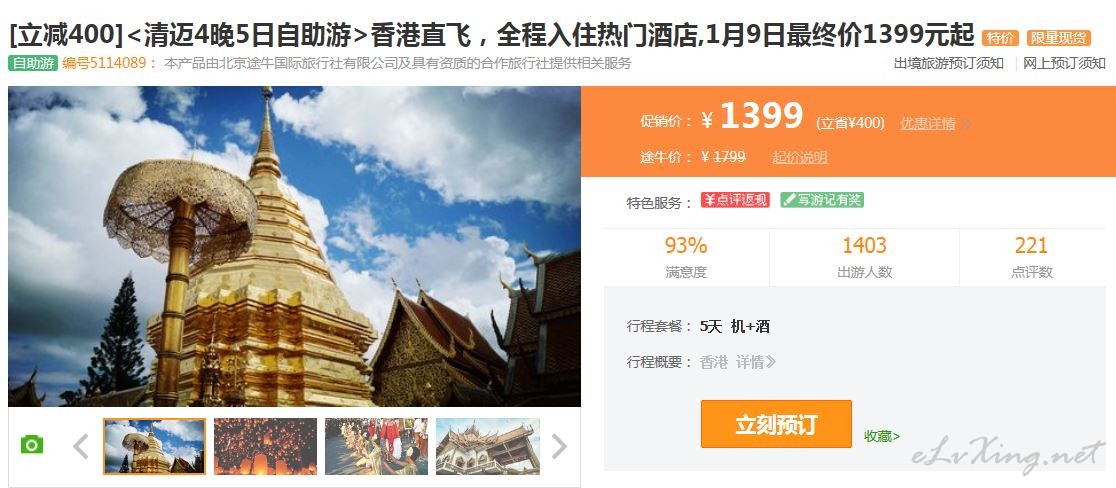Click the green 自助游 label

click(33, 63)
